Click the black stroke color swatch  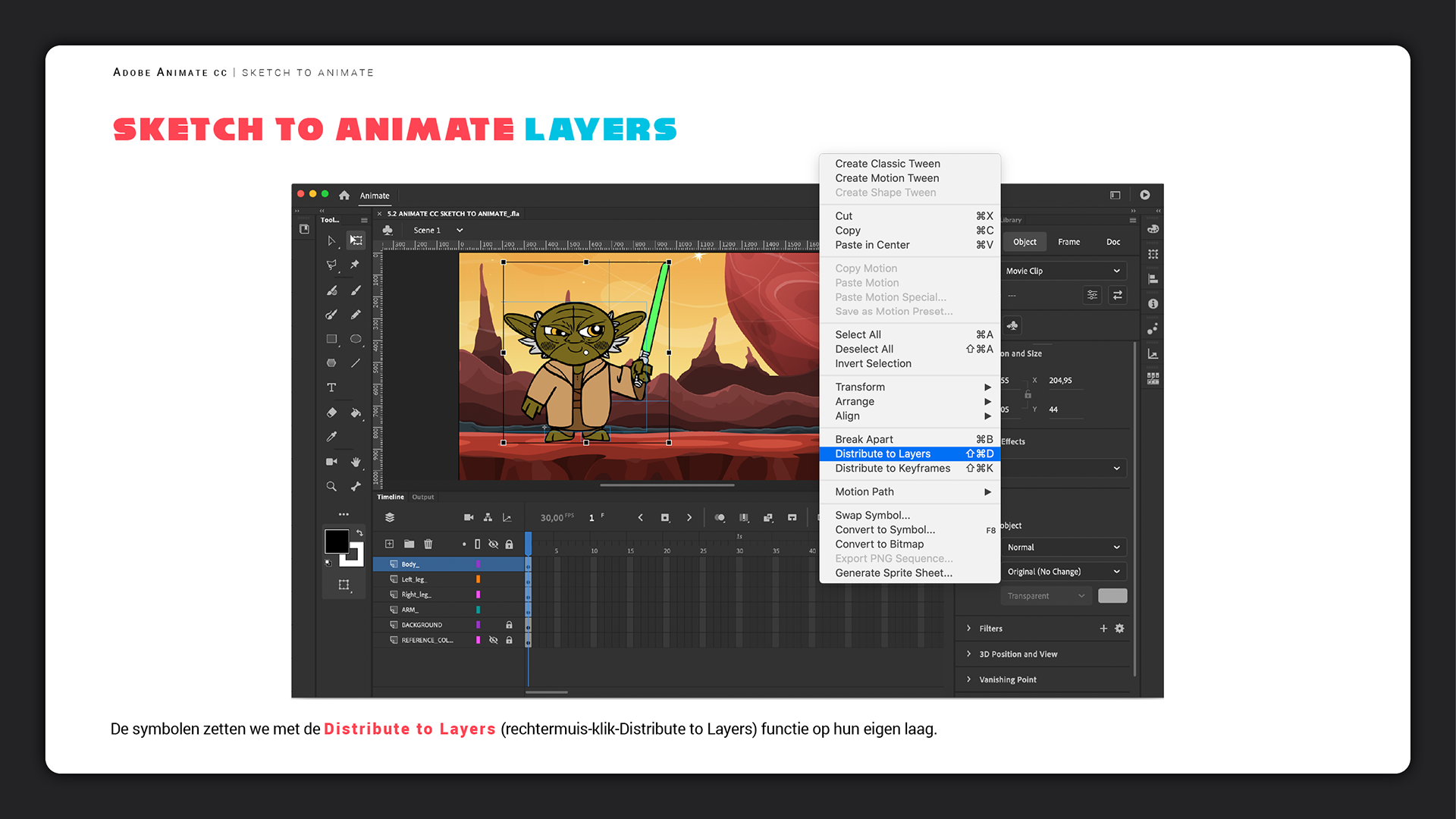[x=337, y=541]
